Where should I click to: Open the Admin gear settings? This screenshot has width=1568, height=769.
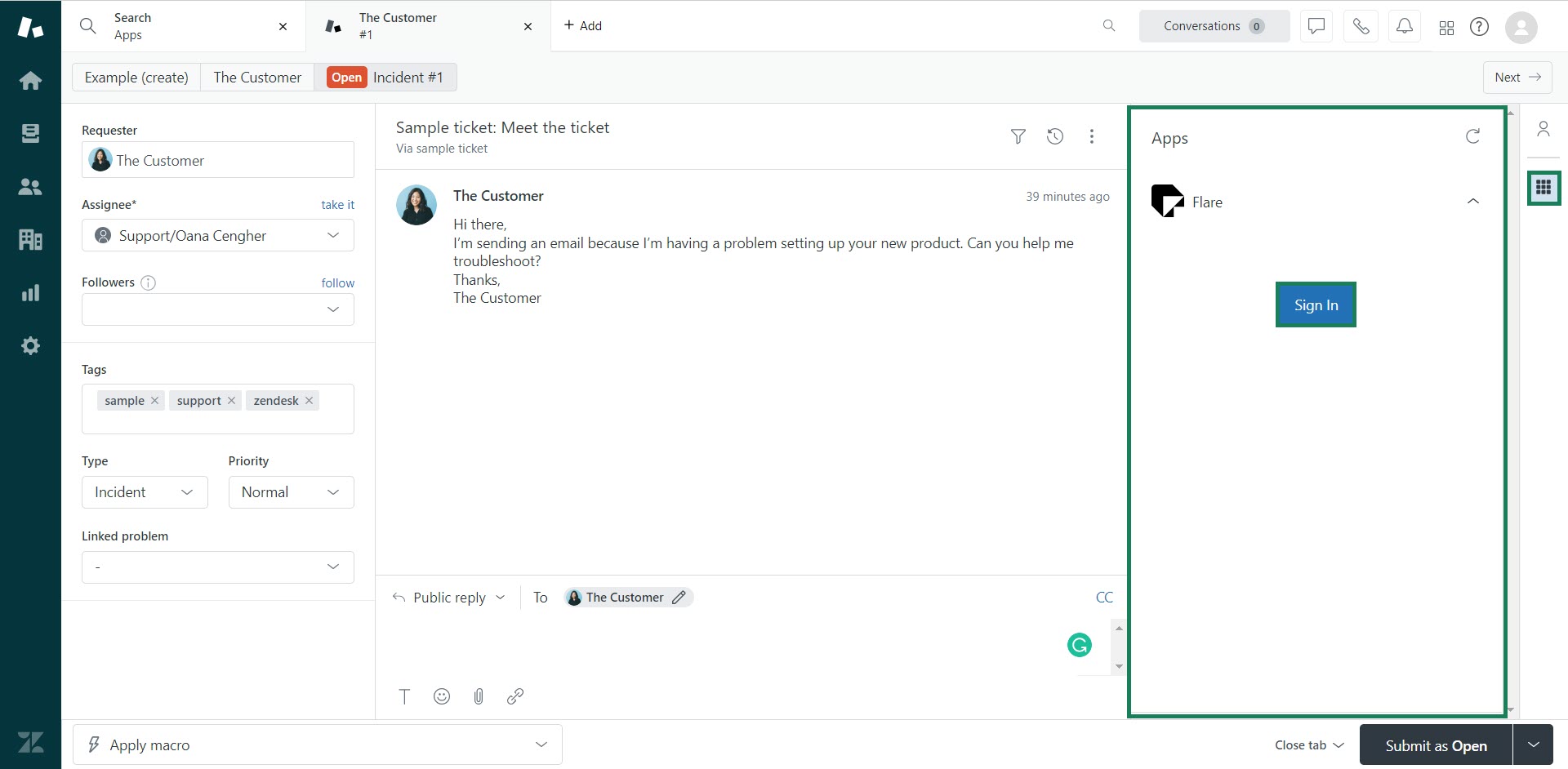30,346
